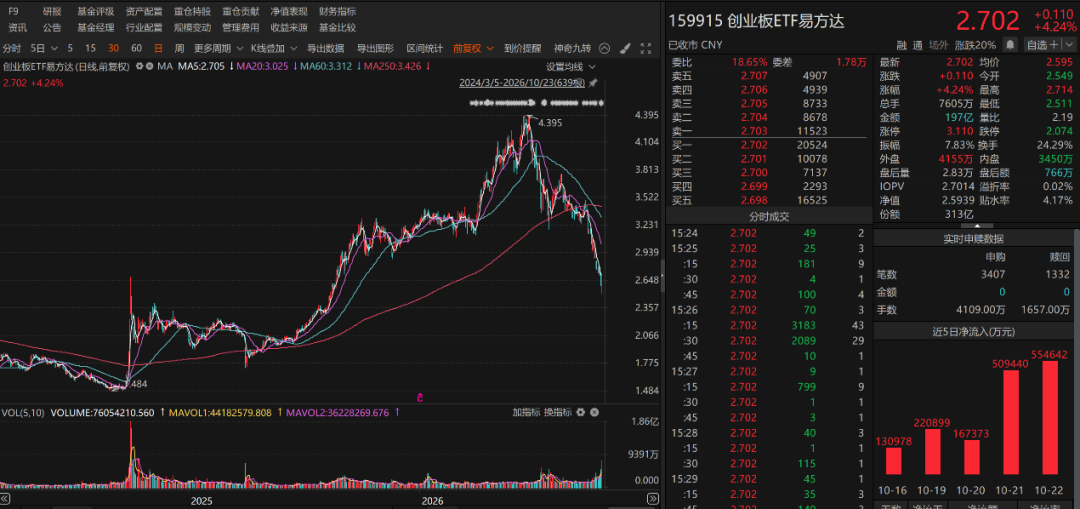Jump to earliest chart data with left double-arrow
The image size is (1080, 509).
6,499
